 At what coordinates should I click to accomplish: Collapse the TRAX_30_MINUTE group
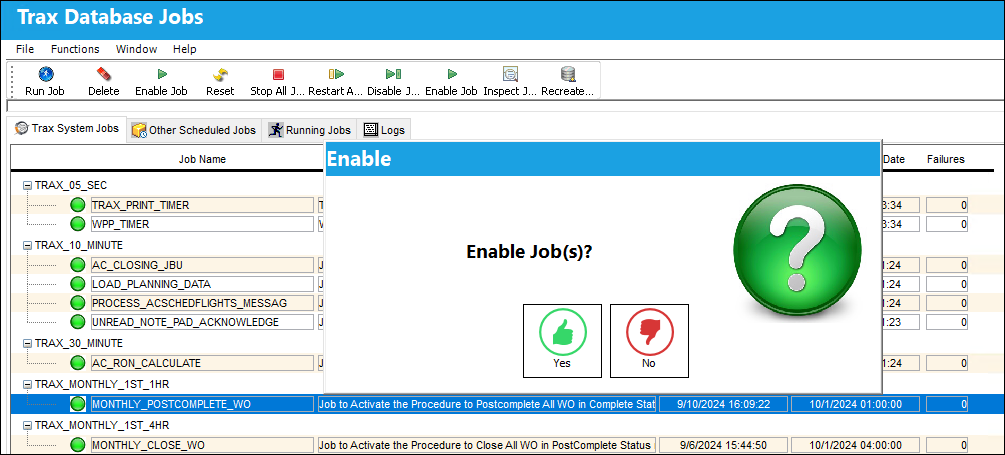[x=28, y=343]
